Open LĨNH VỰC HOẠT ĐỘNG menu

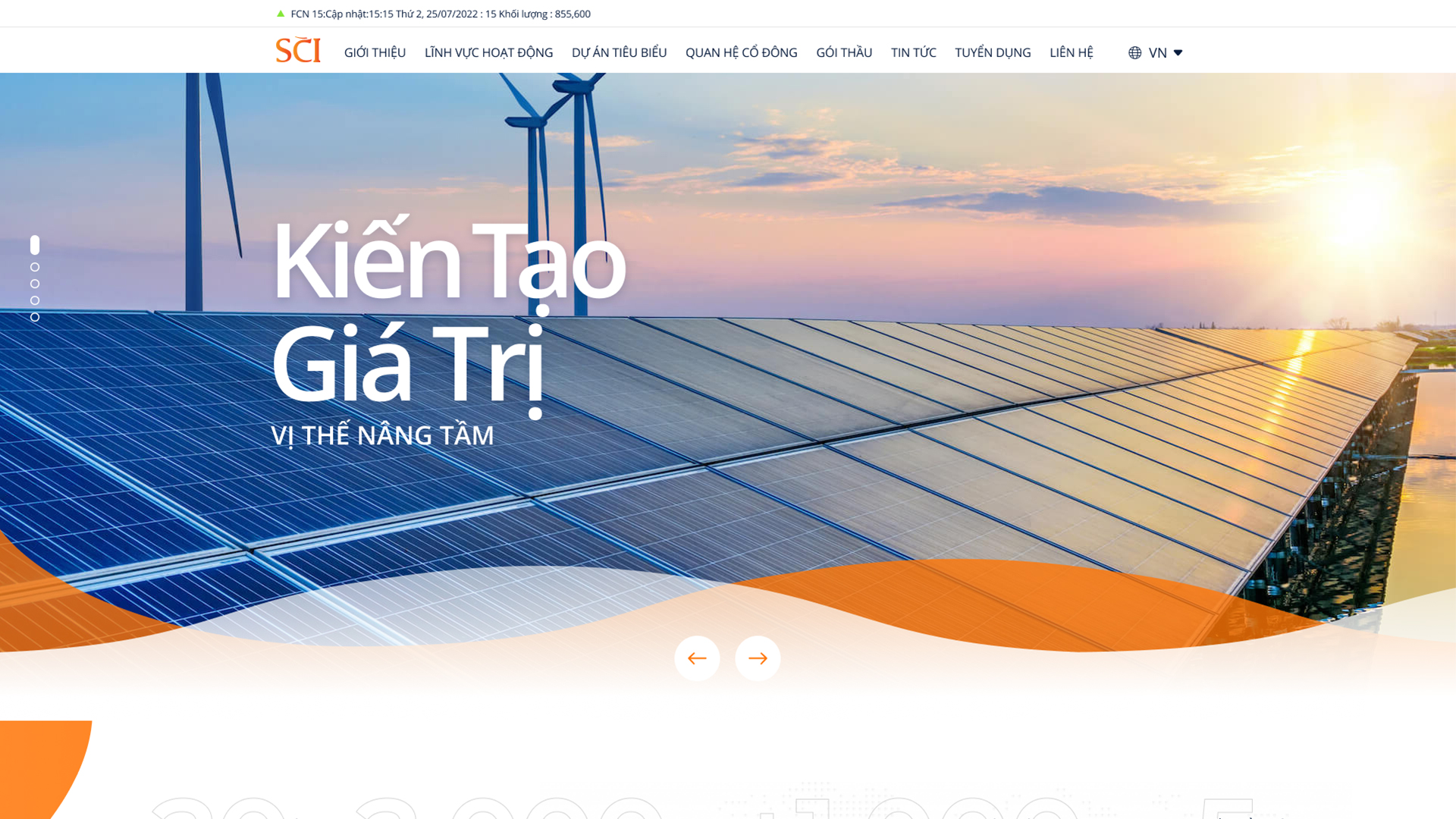point(488,52)
